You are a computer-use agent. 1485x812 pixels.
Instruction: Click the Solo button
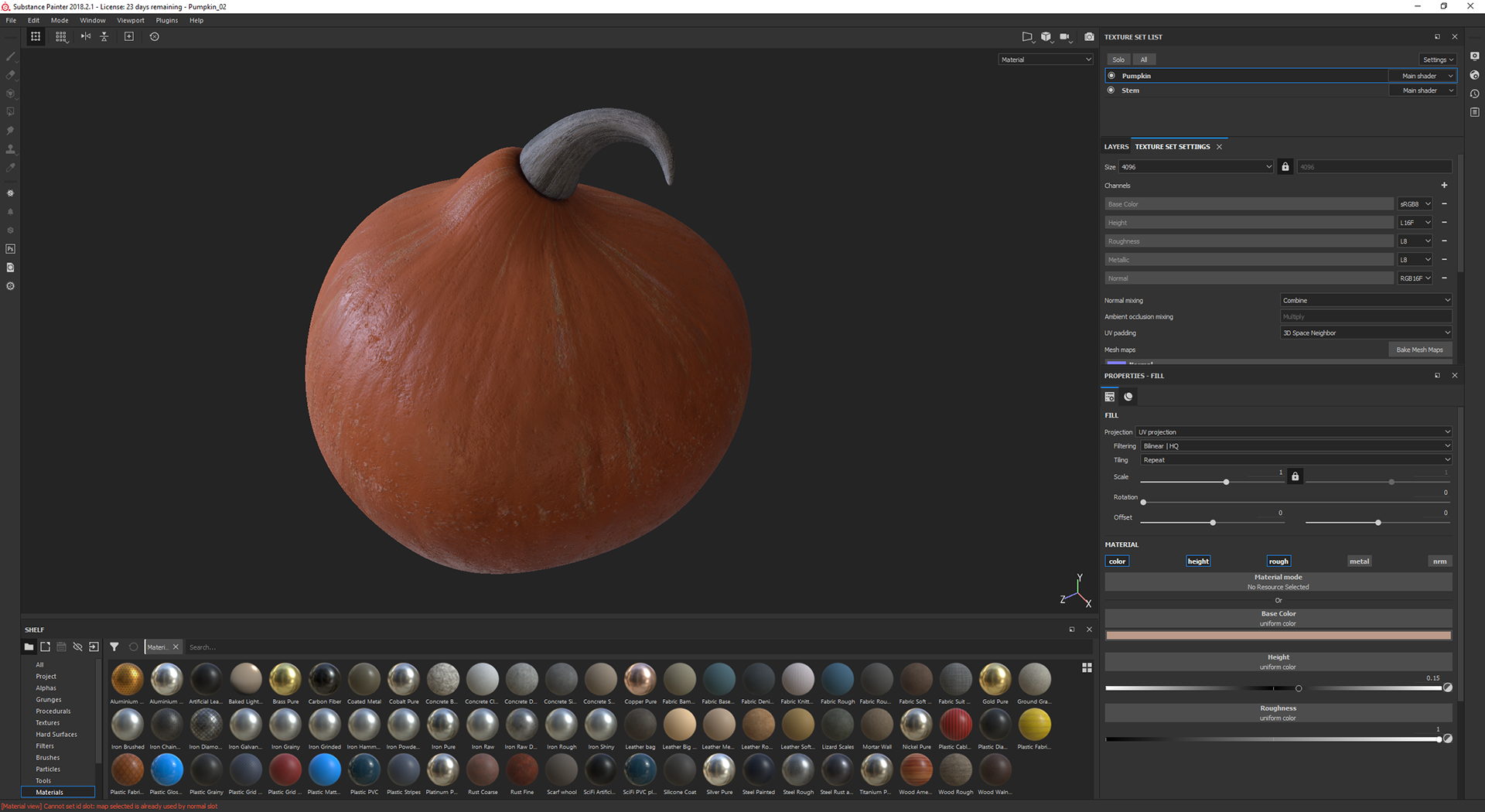(1118, 60)
